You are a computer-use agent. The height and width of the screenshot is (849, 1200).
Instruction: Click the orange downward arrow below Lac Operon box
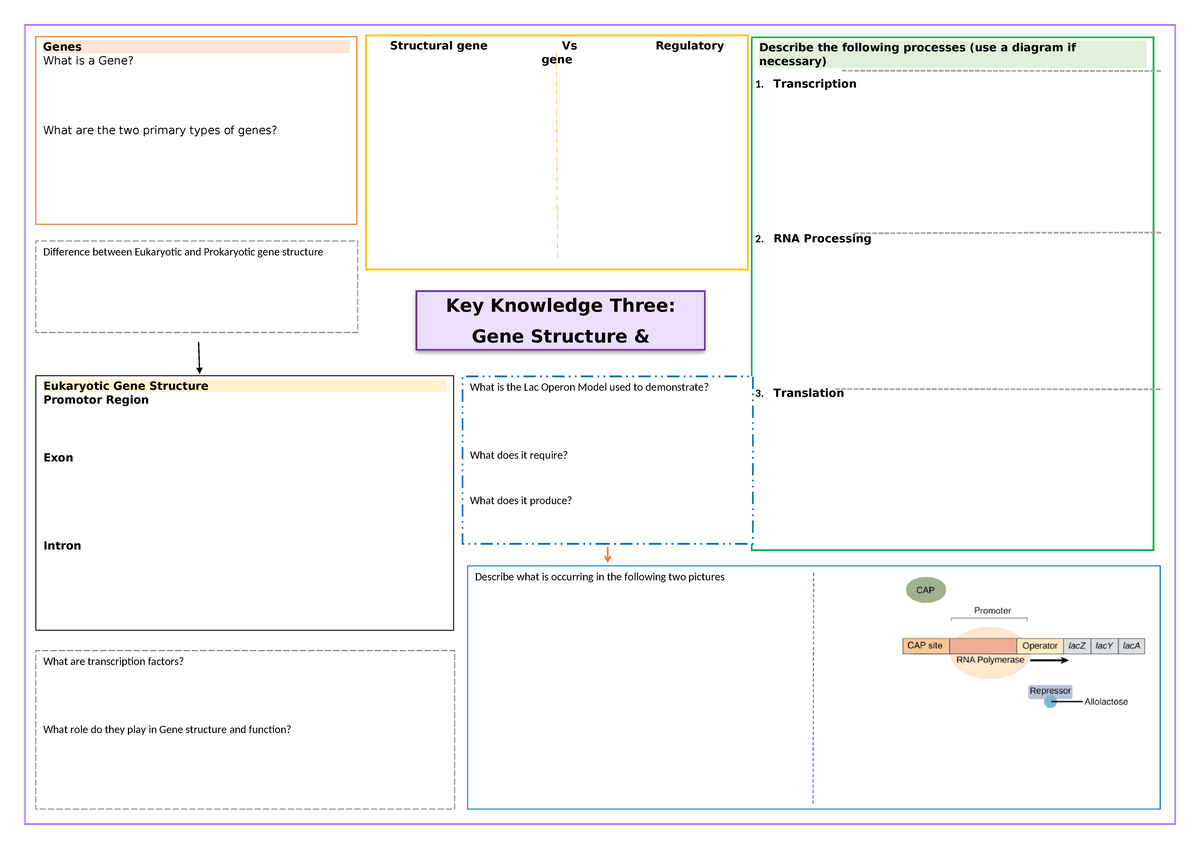(x=607, y=554)
